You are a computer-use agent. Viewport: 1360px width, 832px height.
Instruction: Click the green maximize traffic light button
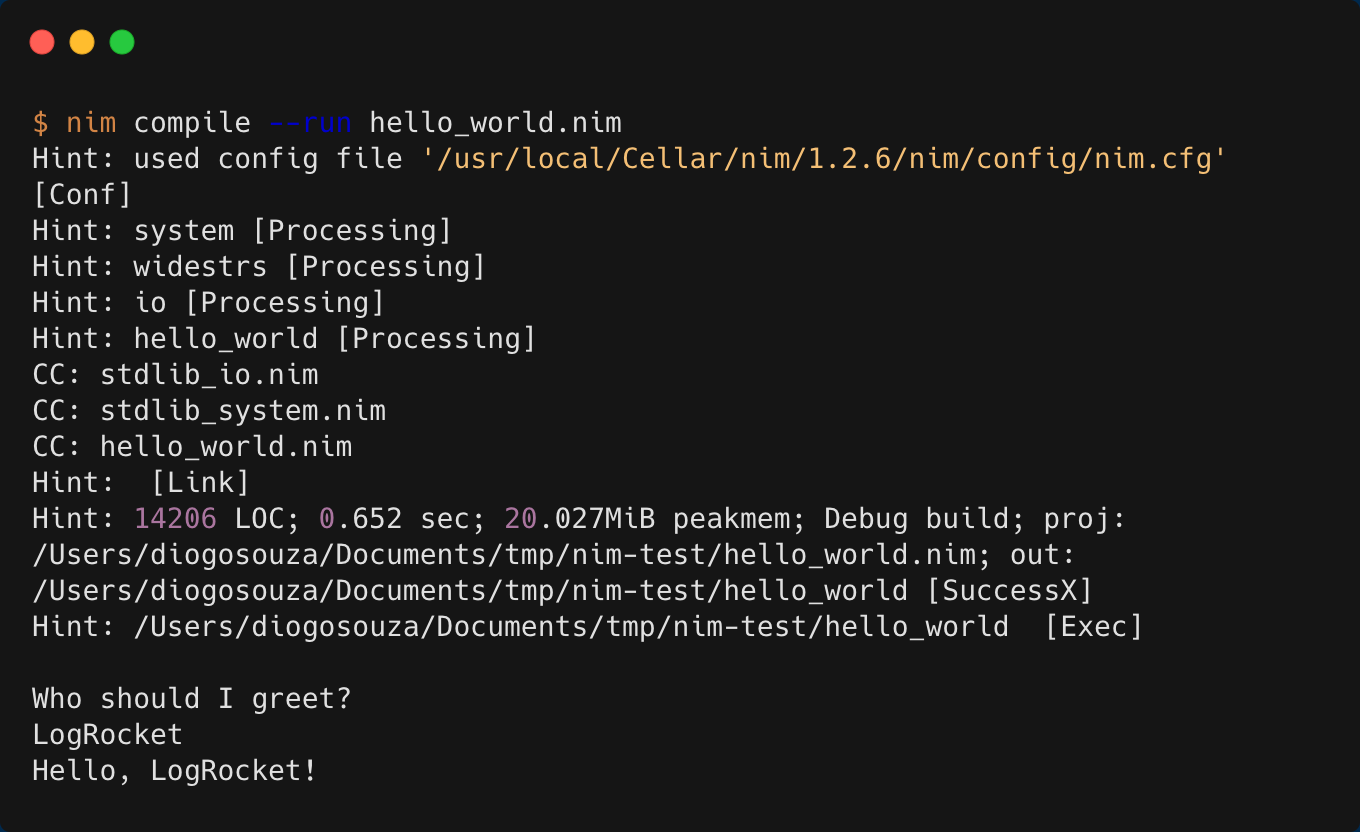coord(121,42)
